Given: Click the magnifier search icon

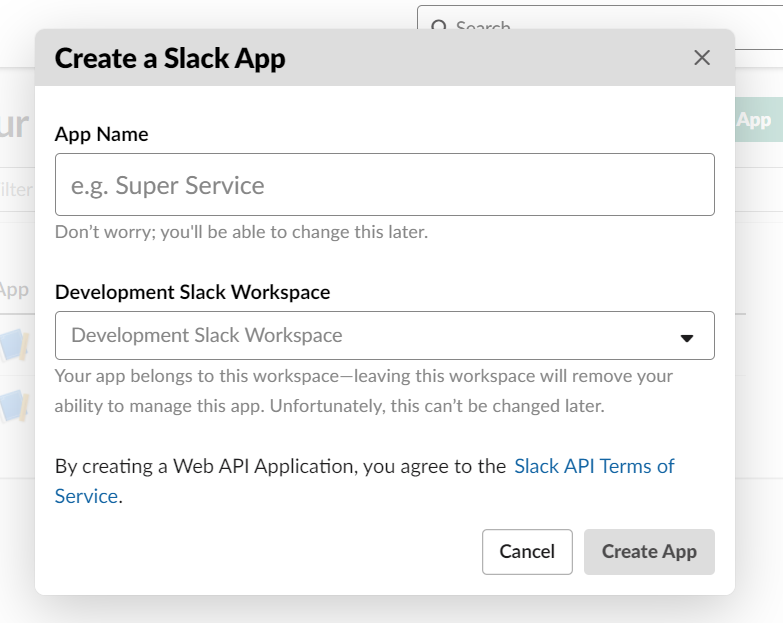Looking at the screenshot, I should tap(438, 27).
